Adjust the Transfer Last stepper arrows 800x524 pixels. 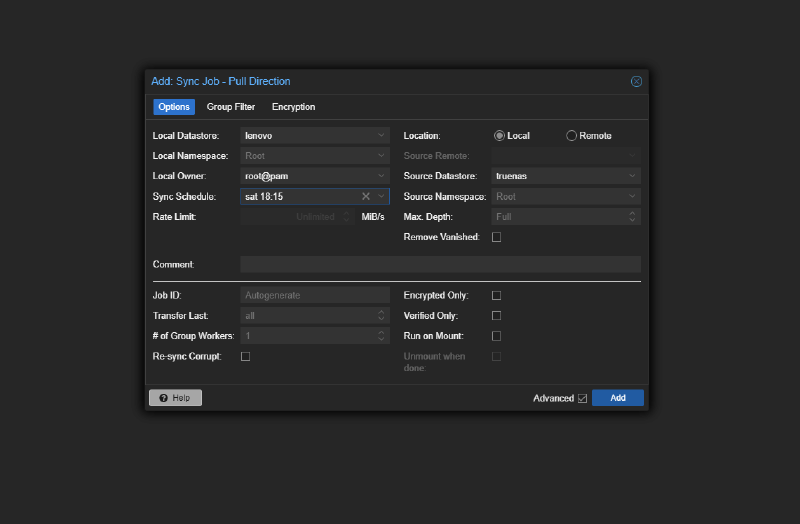(381, 316)
